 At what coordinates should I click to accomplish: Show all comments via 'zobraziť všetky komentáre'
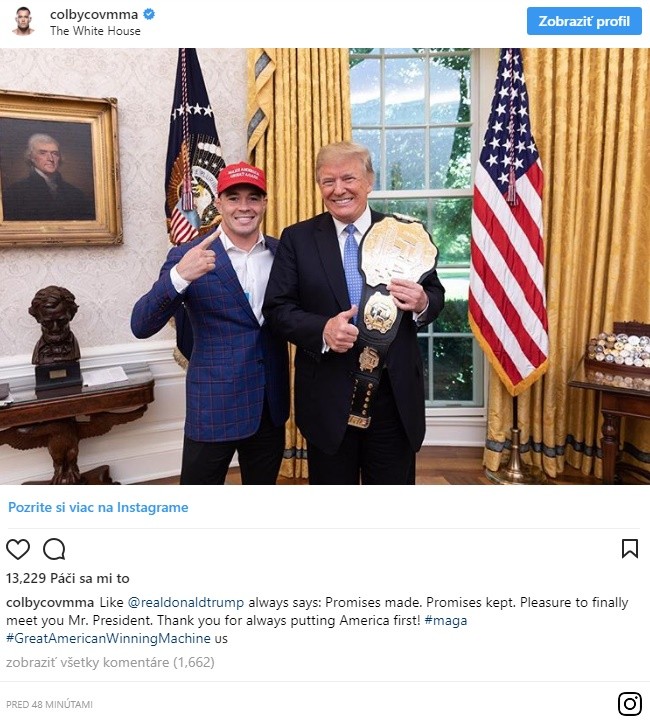pos(110,662)
